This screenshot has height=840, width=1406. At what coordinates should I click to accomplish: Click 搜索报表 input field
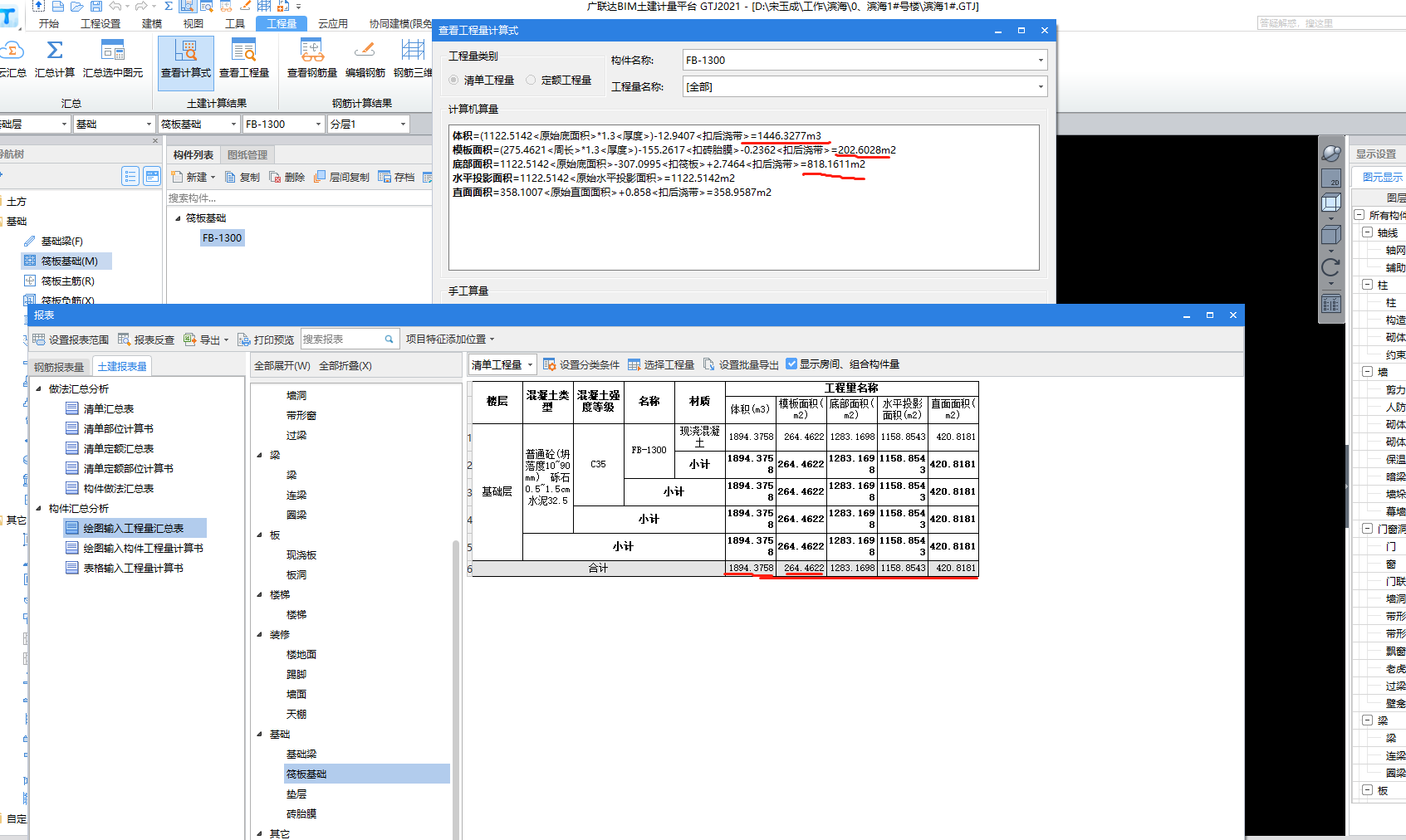click(x=341, y=339)
